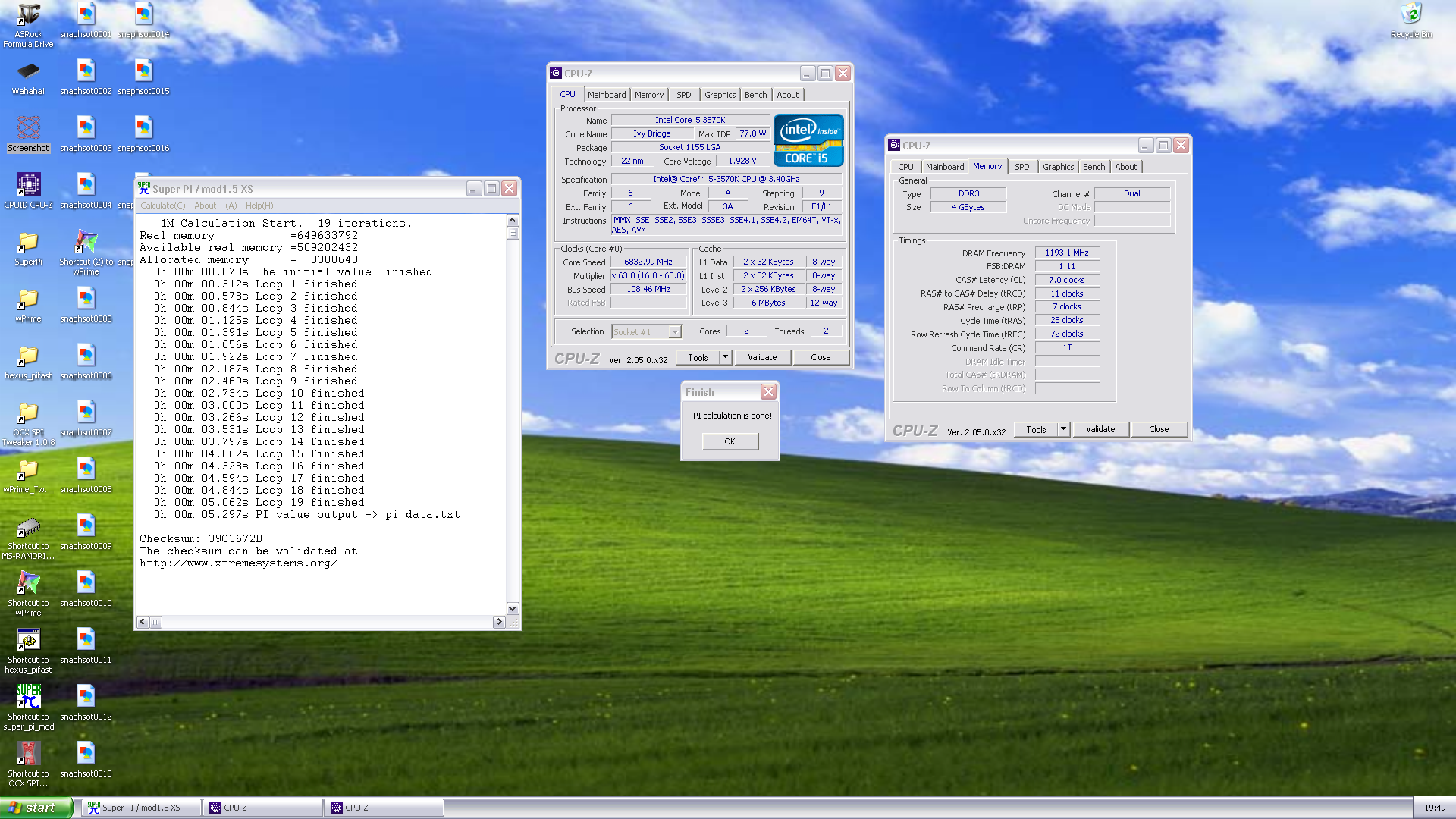Switch to CPU tab in Memory window
This screenshot has height=819, width=1456.
pyautogui.click(x=905, y=167)
